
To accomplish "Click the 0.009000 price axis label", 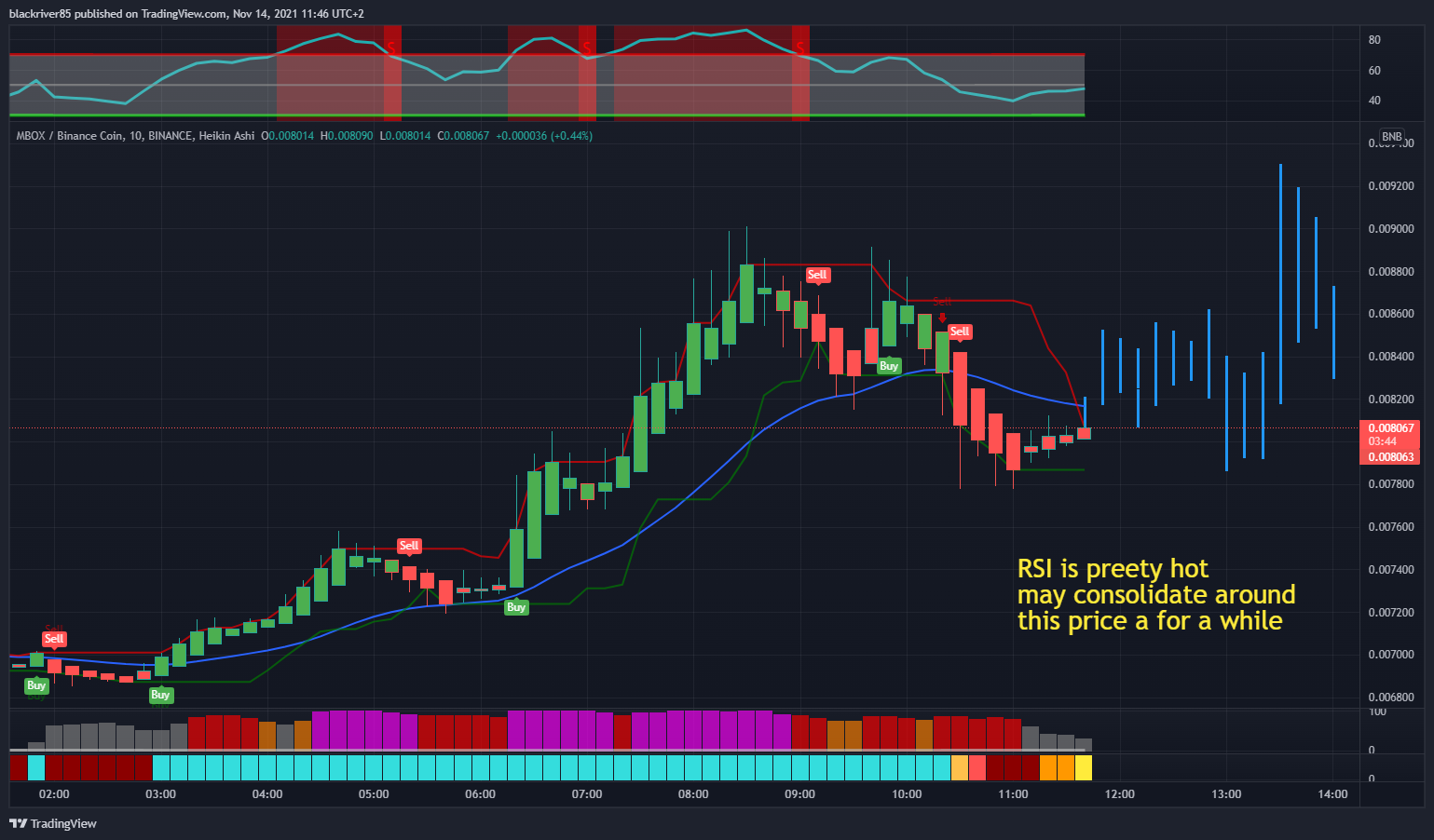I will click(x=1391, y=229).
